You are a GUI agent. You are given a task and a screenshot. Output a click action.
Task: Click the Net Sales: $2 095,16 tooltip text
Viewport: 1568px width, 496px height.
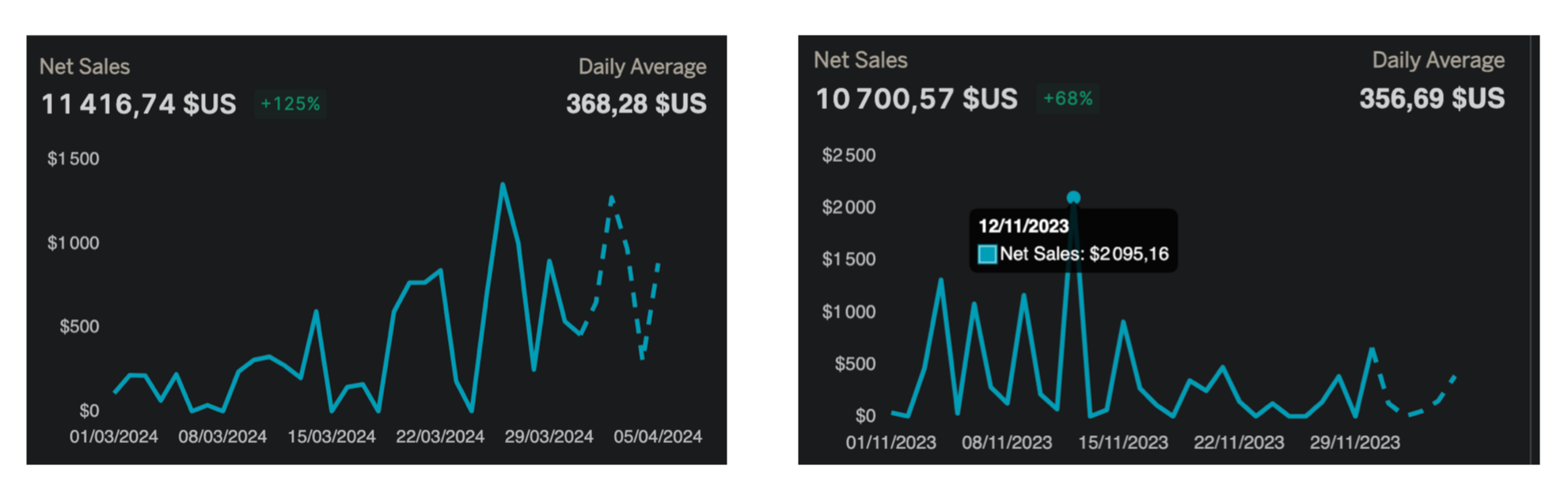click(1084, 254)
